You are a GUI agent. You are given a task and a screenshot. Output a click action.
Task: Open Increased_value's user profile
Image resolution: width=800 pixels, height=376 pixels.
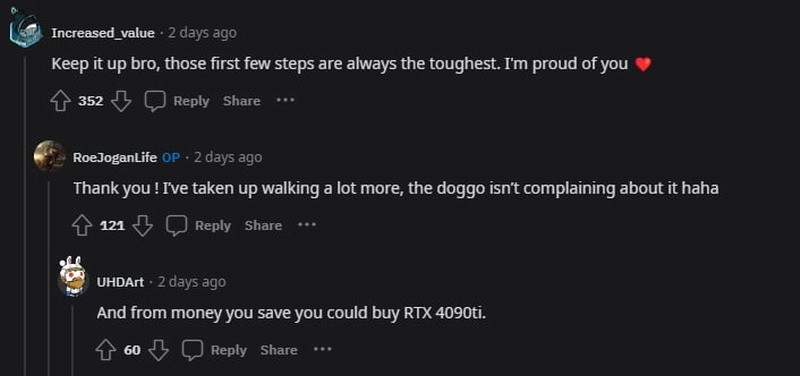[103, 33]
